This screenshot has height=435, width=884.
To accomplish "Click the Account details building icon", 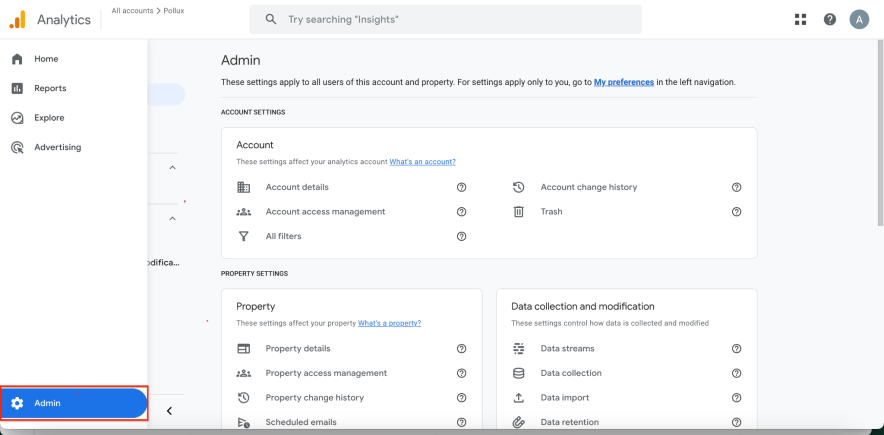I will tap(244, 187).
